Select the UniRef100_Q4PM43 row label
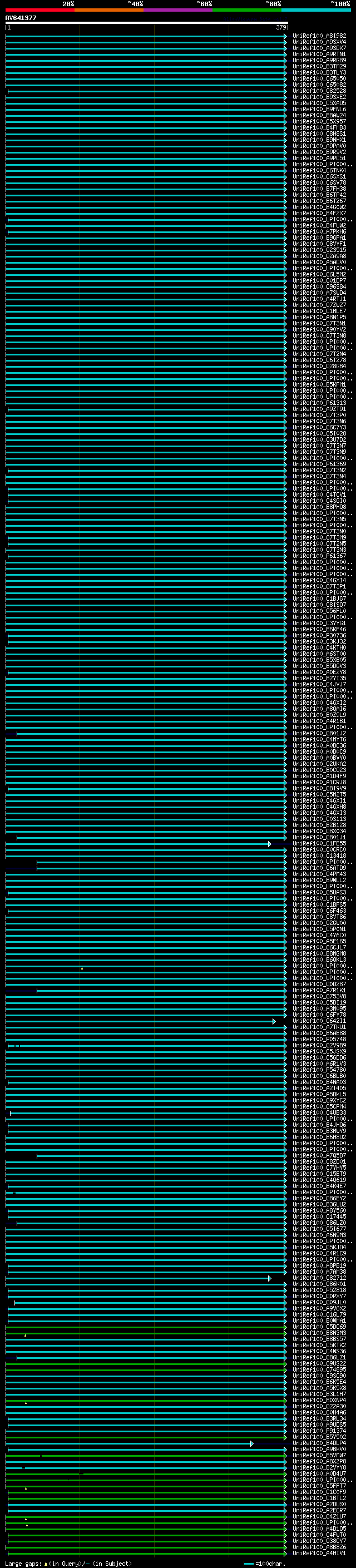The width and height of the screenshot is (356, 1568). [x=319, y=874]
